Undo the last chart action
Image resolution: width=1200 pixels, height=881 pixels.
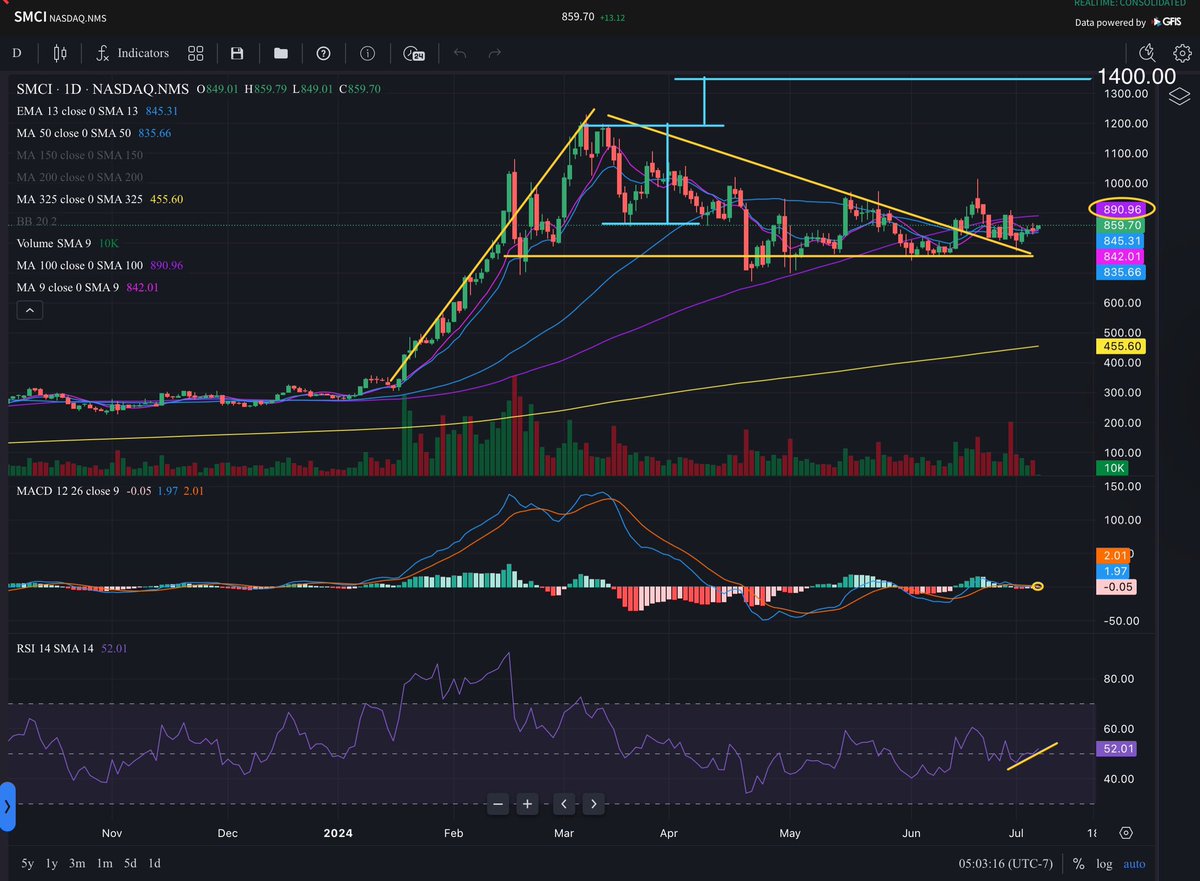pyautogui.click(x=460, y=53)
